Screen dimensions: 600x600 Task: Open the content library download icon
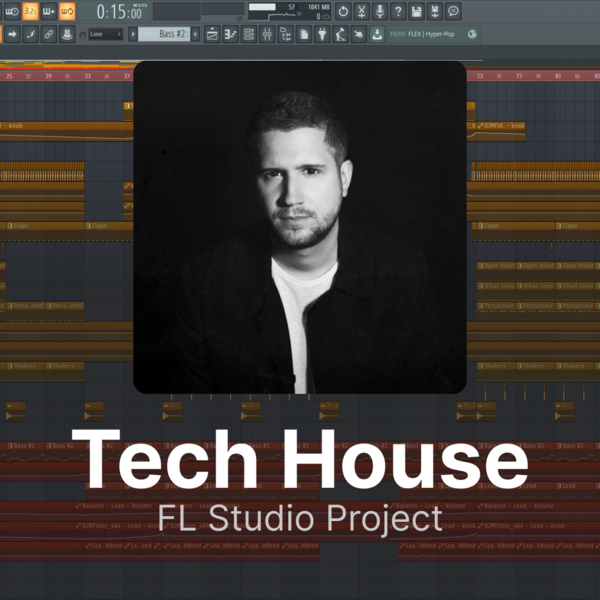pos(377,34)
